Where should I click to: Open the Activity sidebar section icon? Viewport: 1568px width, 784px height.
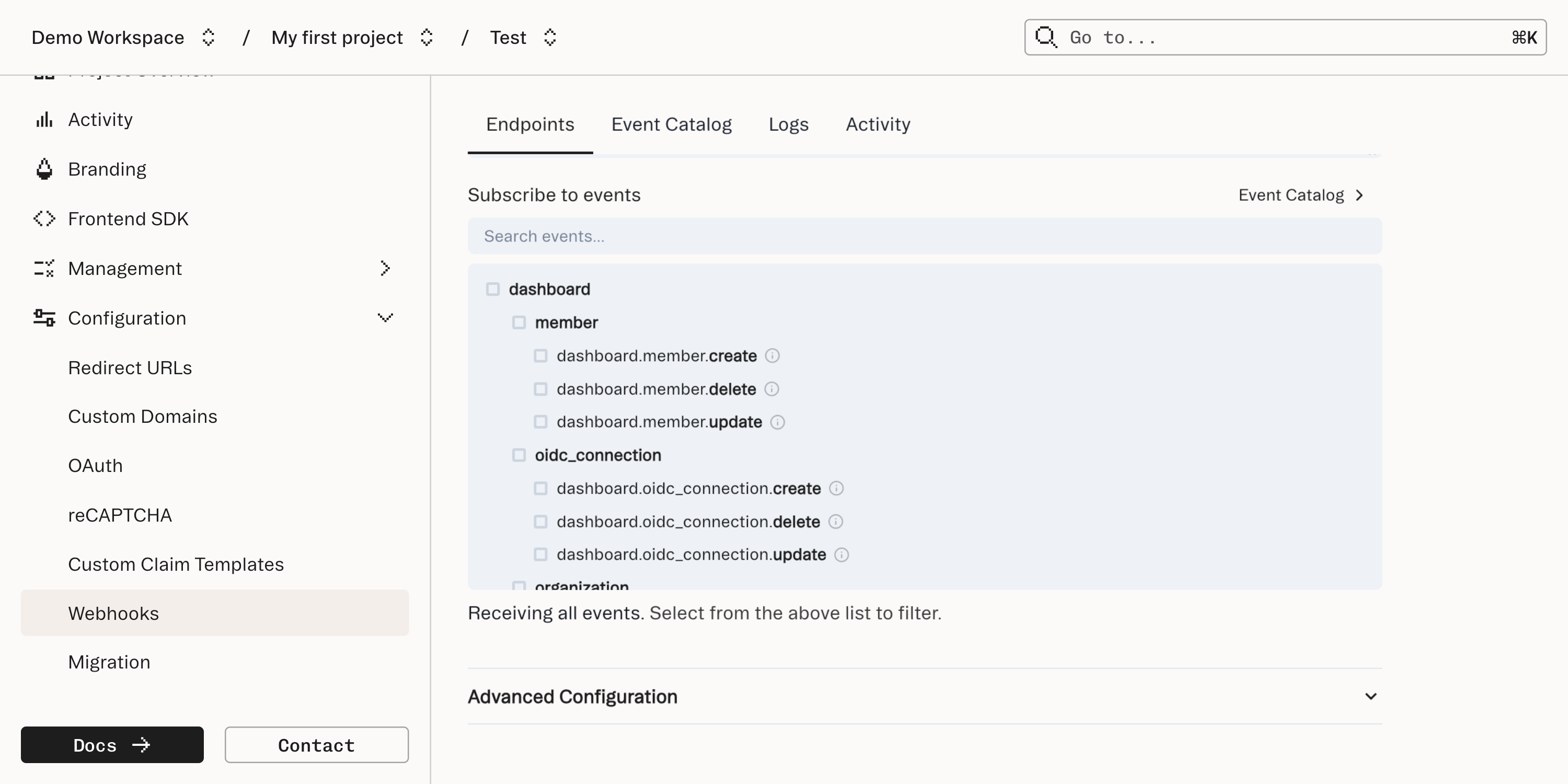click(x=43, y=119)
